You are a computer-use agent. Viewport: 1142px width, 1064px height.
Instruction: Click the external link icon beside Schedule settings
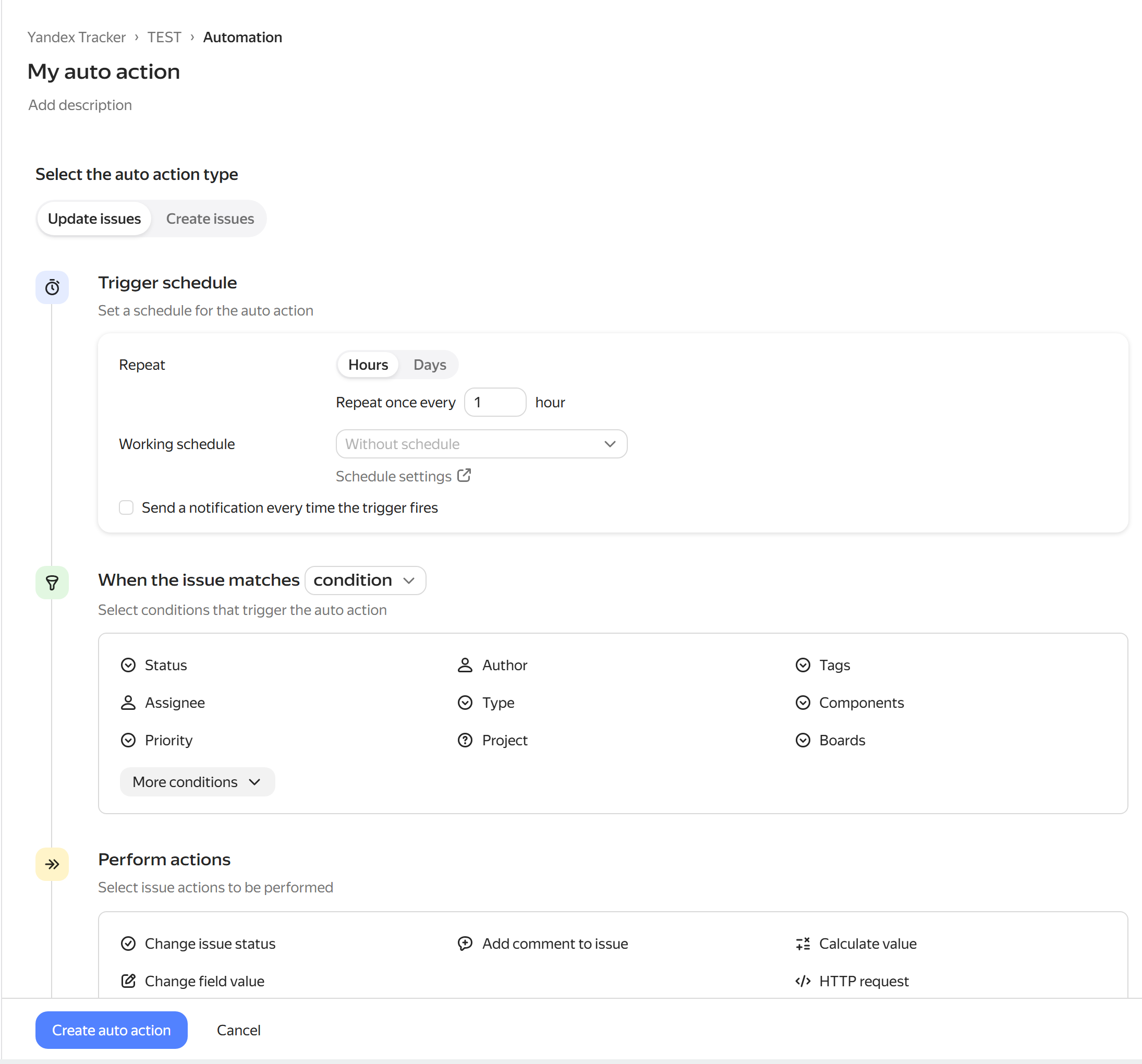click(x=464, y=475)
